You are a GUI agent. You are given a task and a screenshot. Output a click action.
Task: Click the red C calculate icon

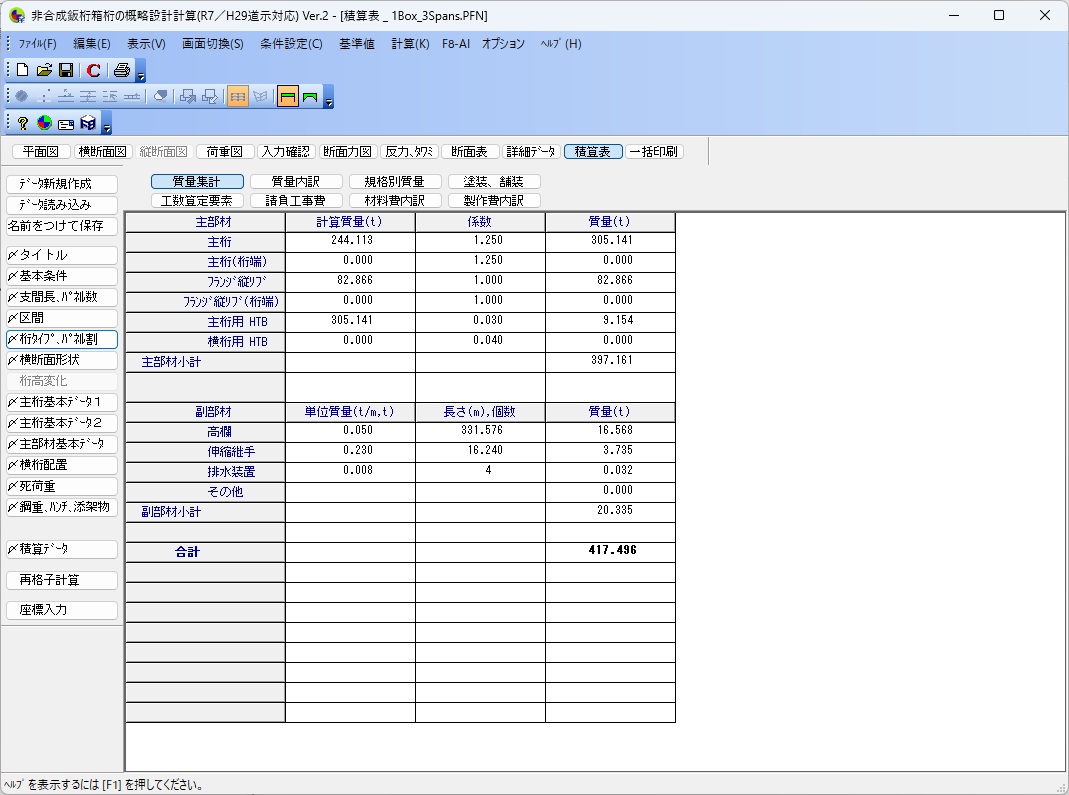[94, 70]
